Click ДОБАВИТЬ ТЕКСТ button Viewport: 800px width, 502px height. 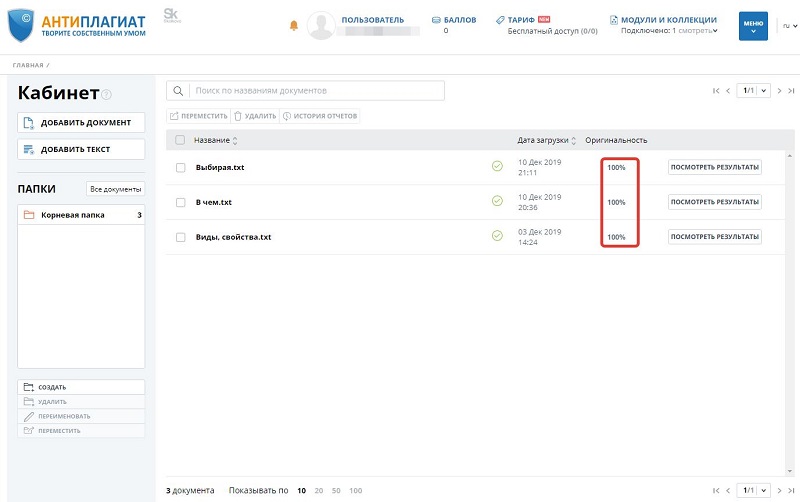81,149
